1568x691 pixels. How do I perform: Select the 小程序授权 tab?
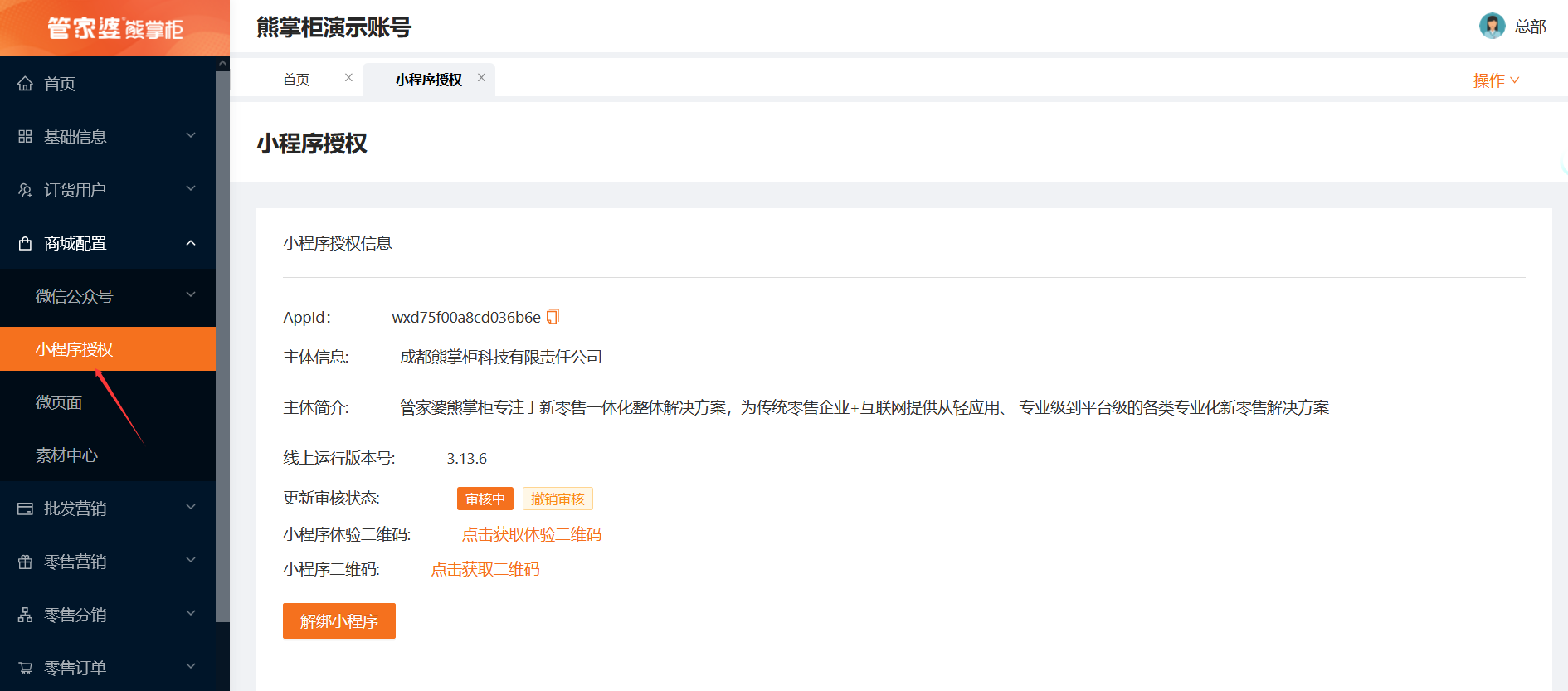tap(429, 80)
